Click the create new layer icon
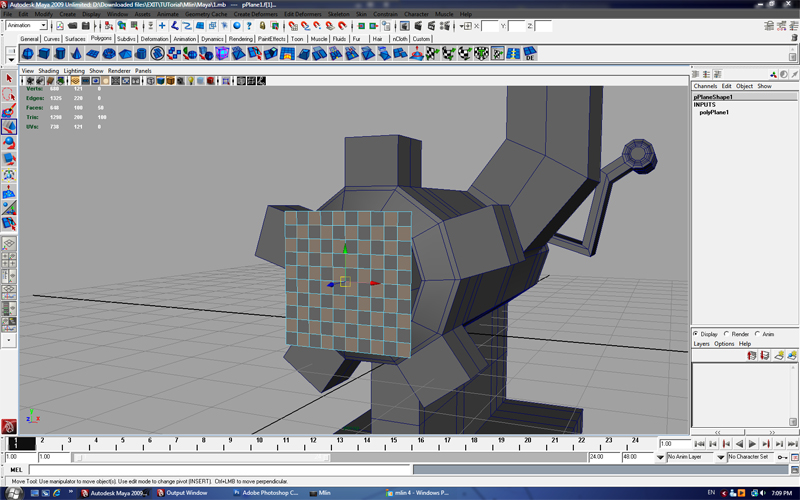The width and height of the screenshot is (800, 500). 778,355
